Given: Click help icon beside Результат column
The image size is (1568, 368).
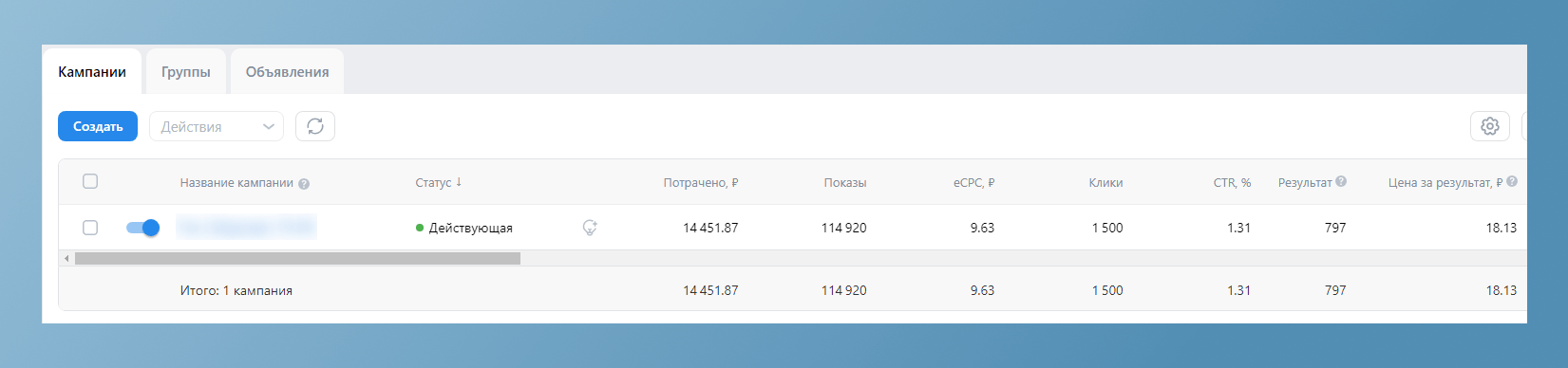Looking at the screenshot, I should point(1341,181).
